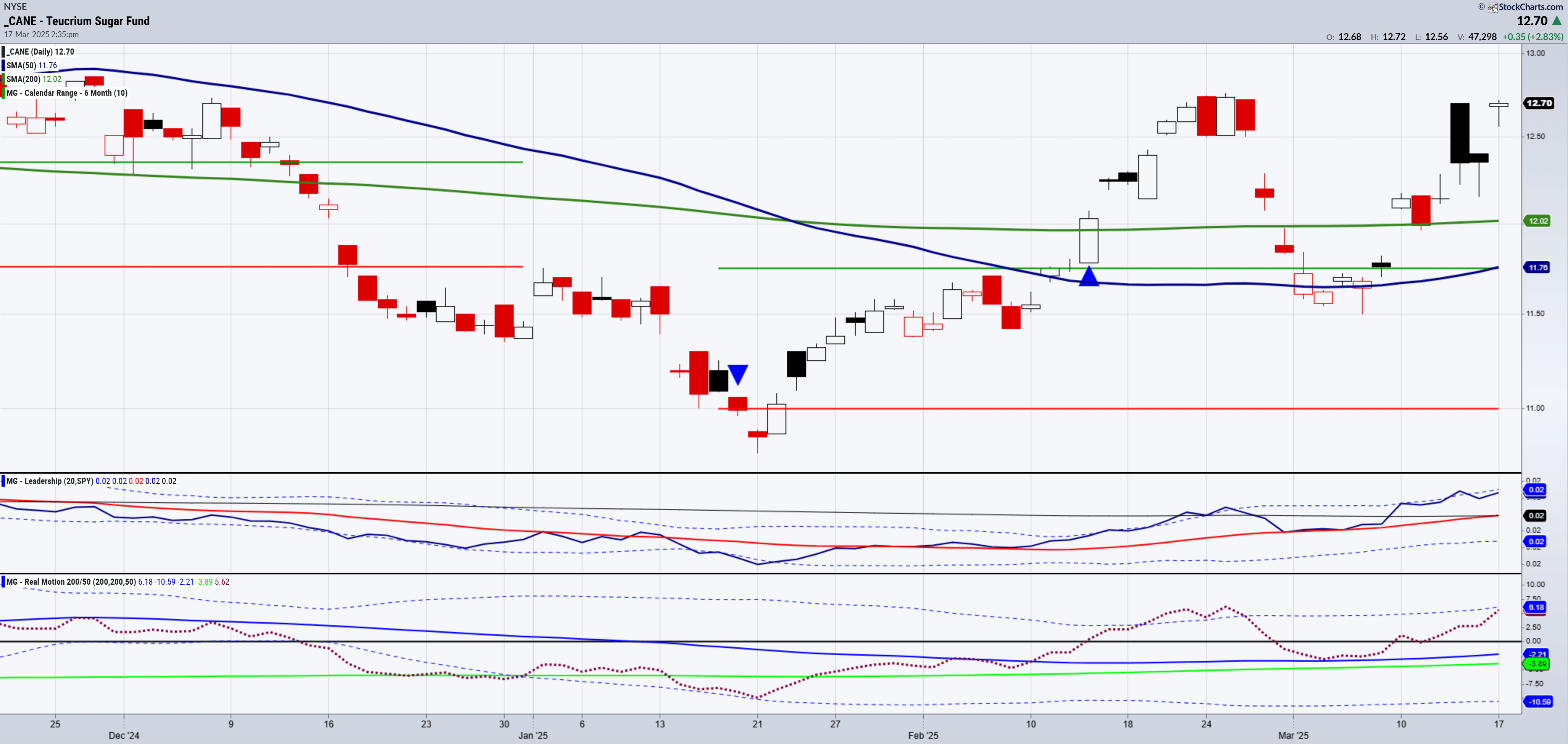Click the "12.50" price axis label
This screenshot has width=1568, height=745.
(1535, 136)
